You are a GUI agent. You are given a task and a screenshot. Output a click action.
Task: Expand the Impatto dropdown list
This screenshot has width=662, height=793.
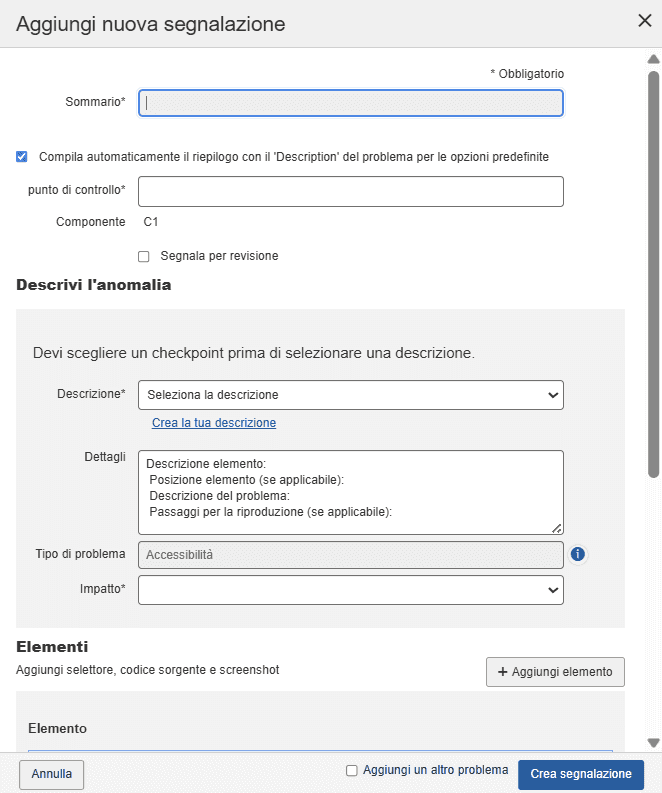[350, 590]
